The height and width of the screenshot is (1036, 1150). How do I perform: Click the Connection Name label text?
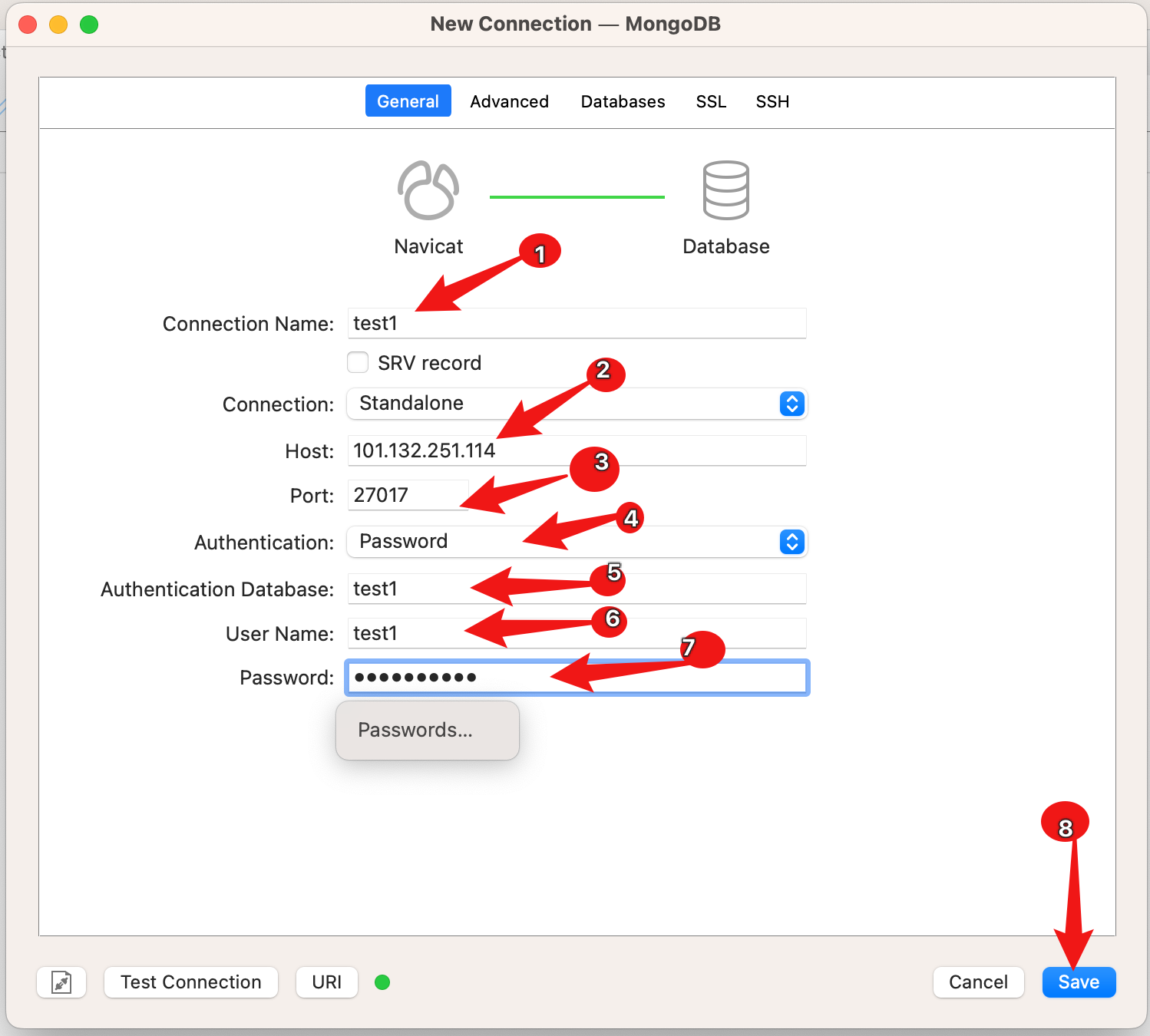(248, 324)
